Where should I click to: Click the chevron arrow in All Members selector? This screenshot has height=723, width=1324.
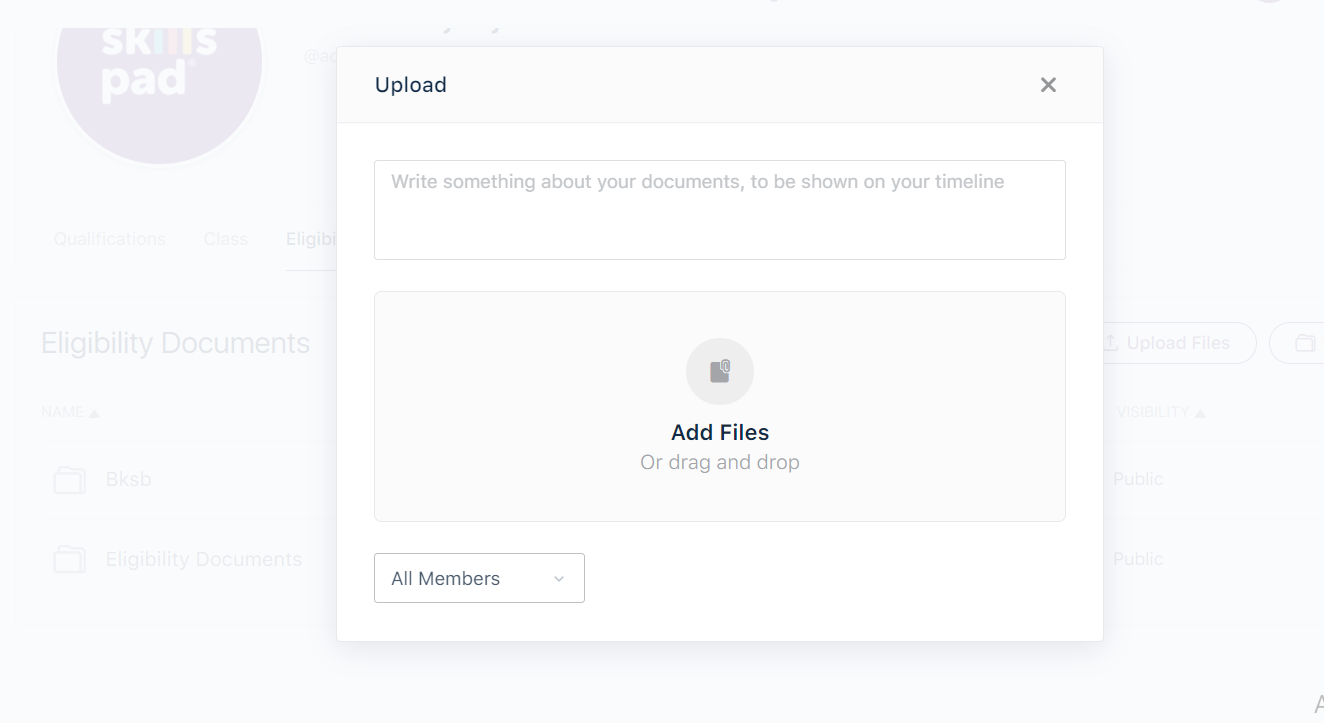click(559, 579)
